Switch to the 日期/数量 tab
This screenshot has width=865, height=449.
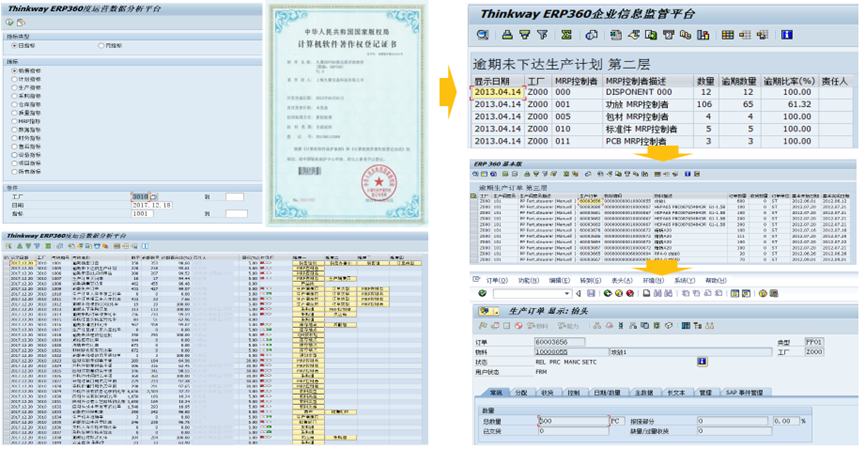pos(607,393)
